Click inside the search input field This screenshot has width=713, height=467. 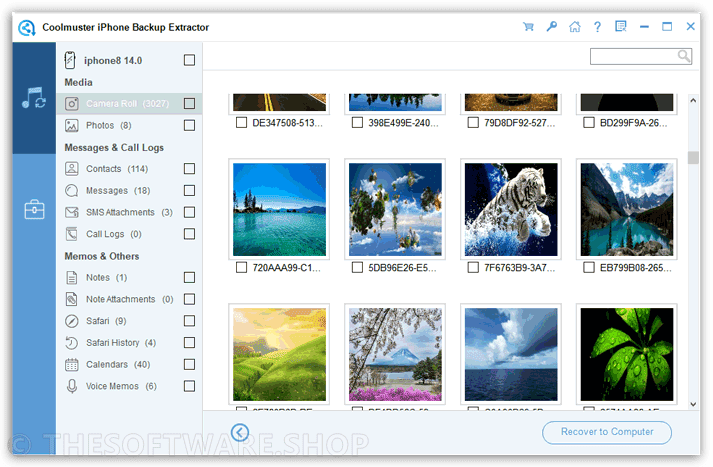click(x=634, y=56)
